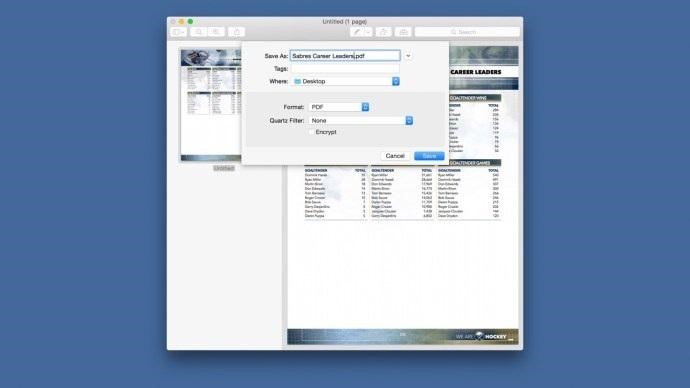Expand the save dialog with chevron
The width and height of the screenshot is (690, 388).
point(408,56)
